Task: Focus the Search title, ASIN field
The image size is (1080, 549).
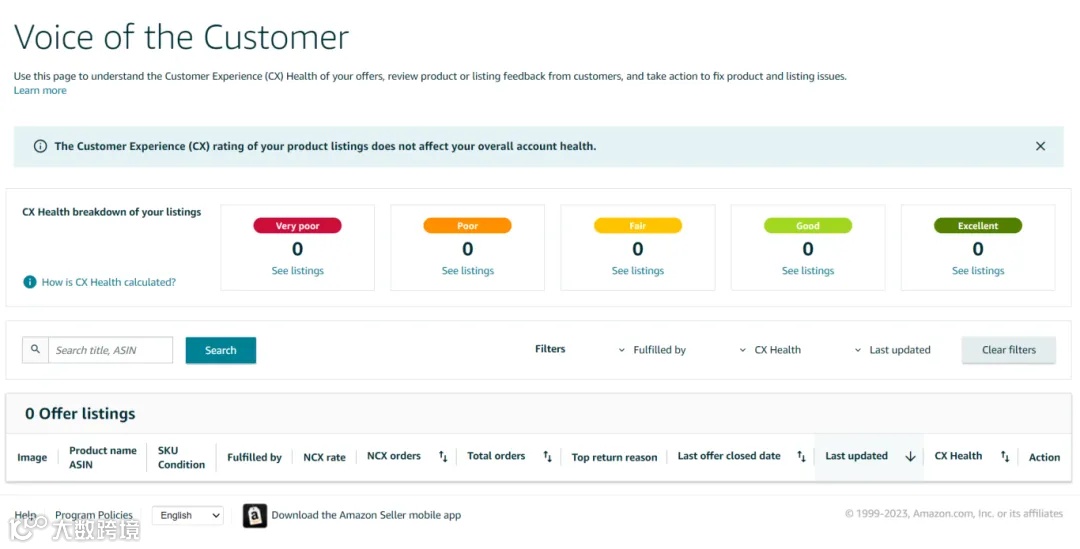Action: [x=110, y=350]
